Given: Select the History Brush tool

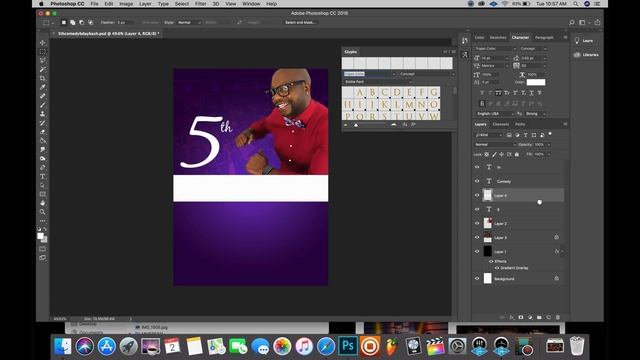Looking at the screenshot, I should (x=42, y=123).
